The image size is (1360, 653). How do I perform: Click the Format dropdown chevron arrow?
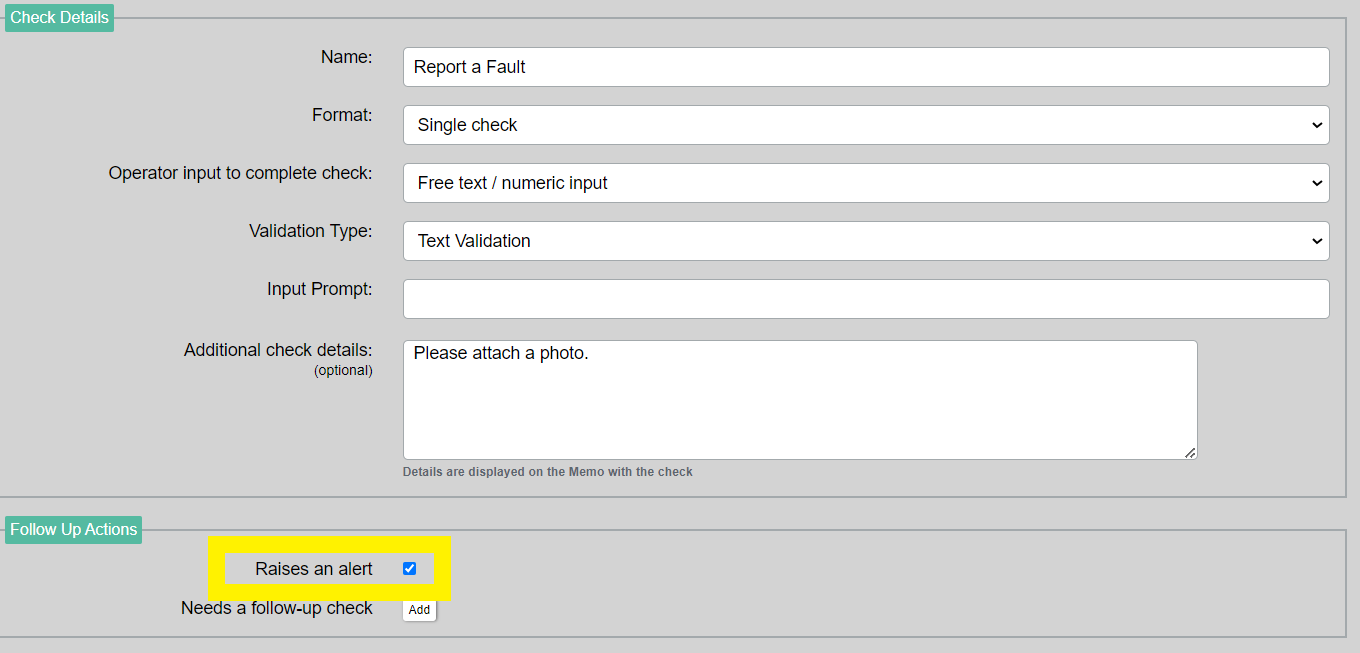point(1316,124)
